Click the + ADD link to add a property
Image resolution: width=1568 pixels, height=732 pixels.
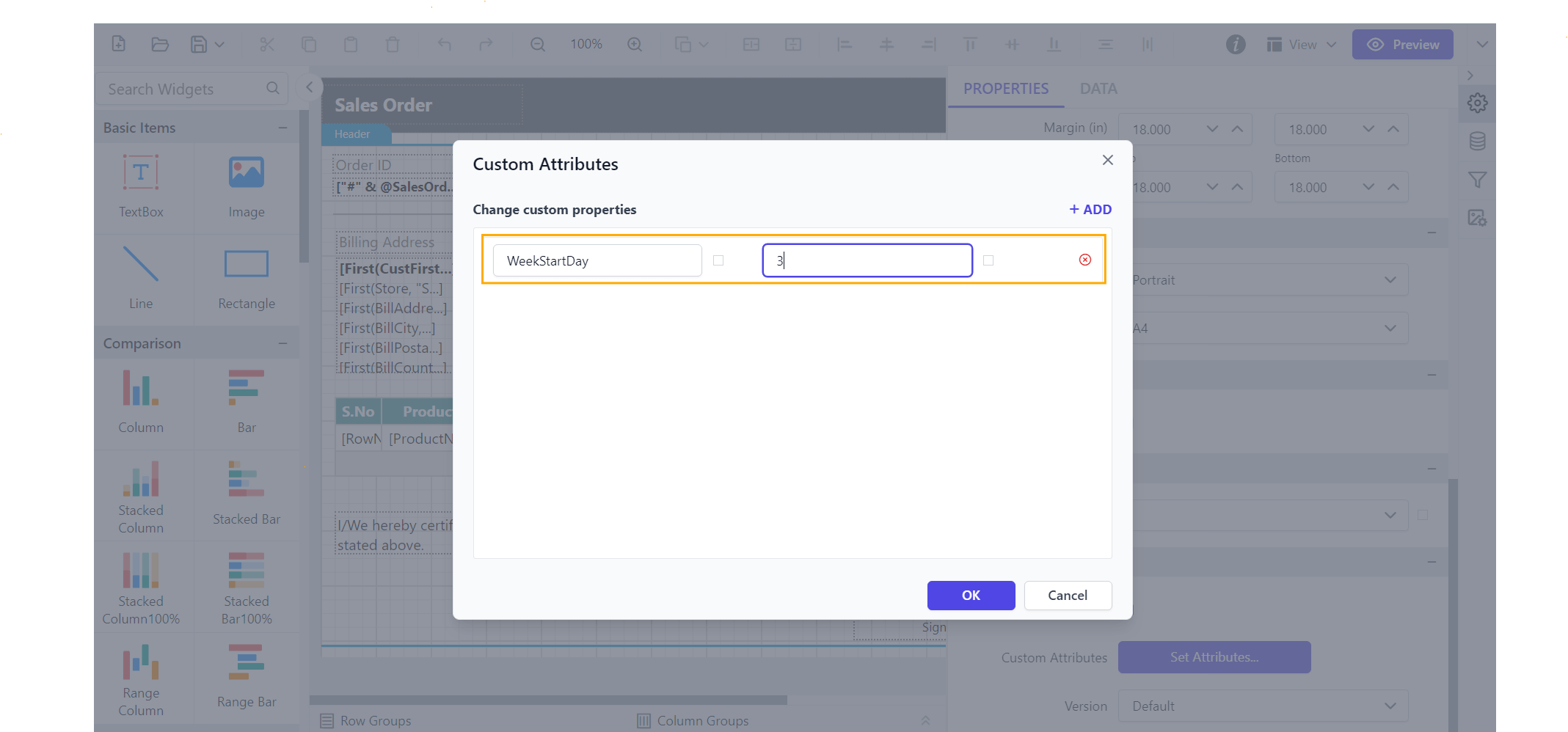tap(1090, 209)
